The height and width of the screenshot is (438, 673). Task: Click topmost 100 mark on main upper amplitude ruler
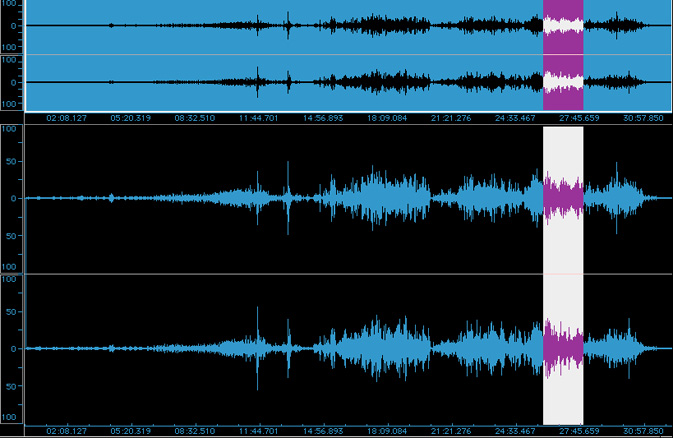click(9, 130)
